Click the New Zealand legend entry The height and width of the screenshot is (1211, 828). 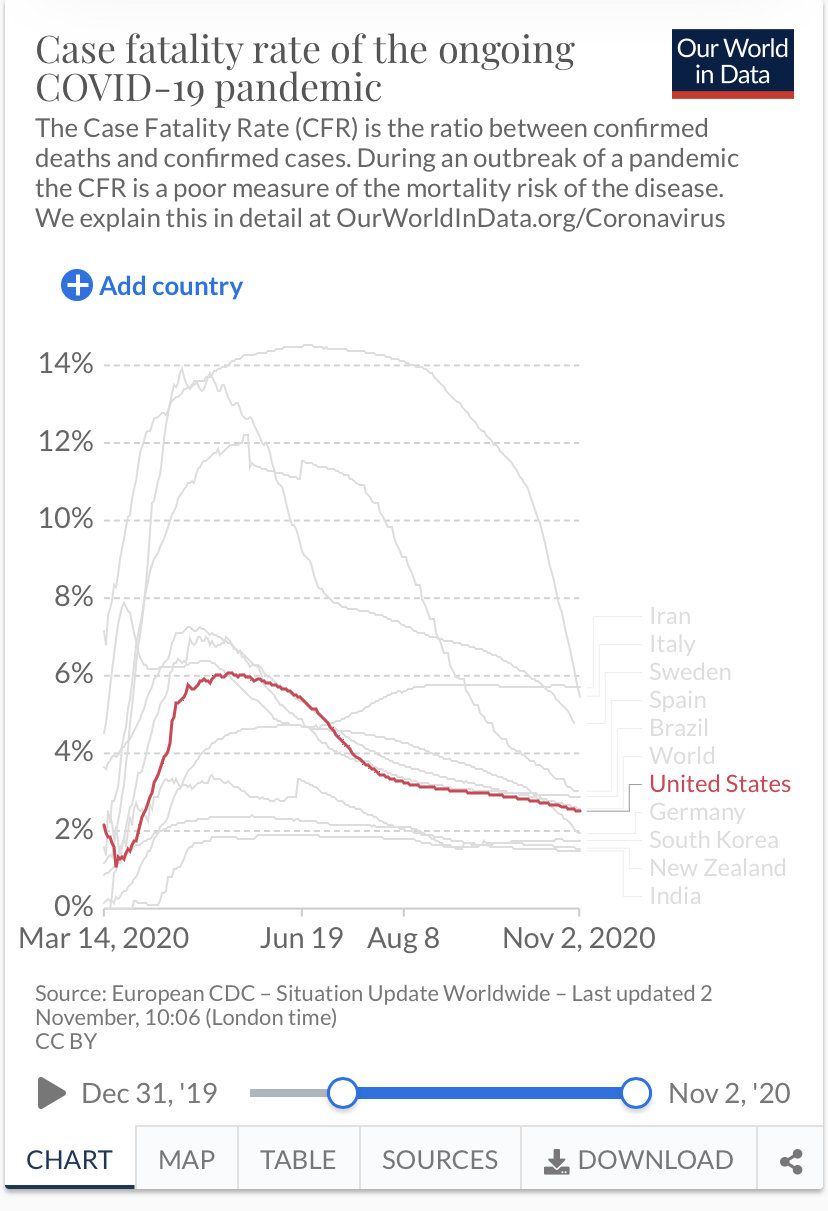tap(718, 868)
